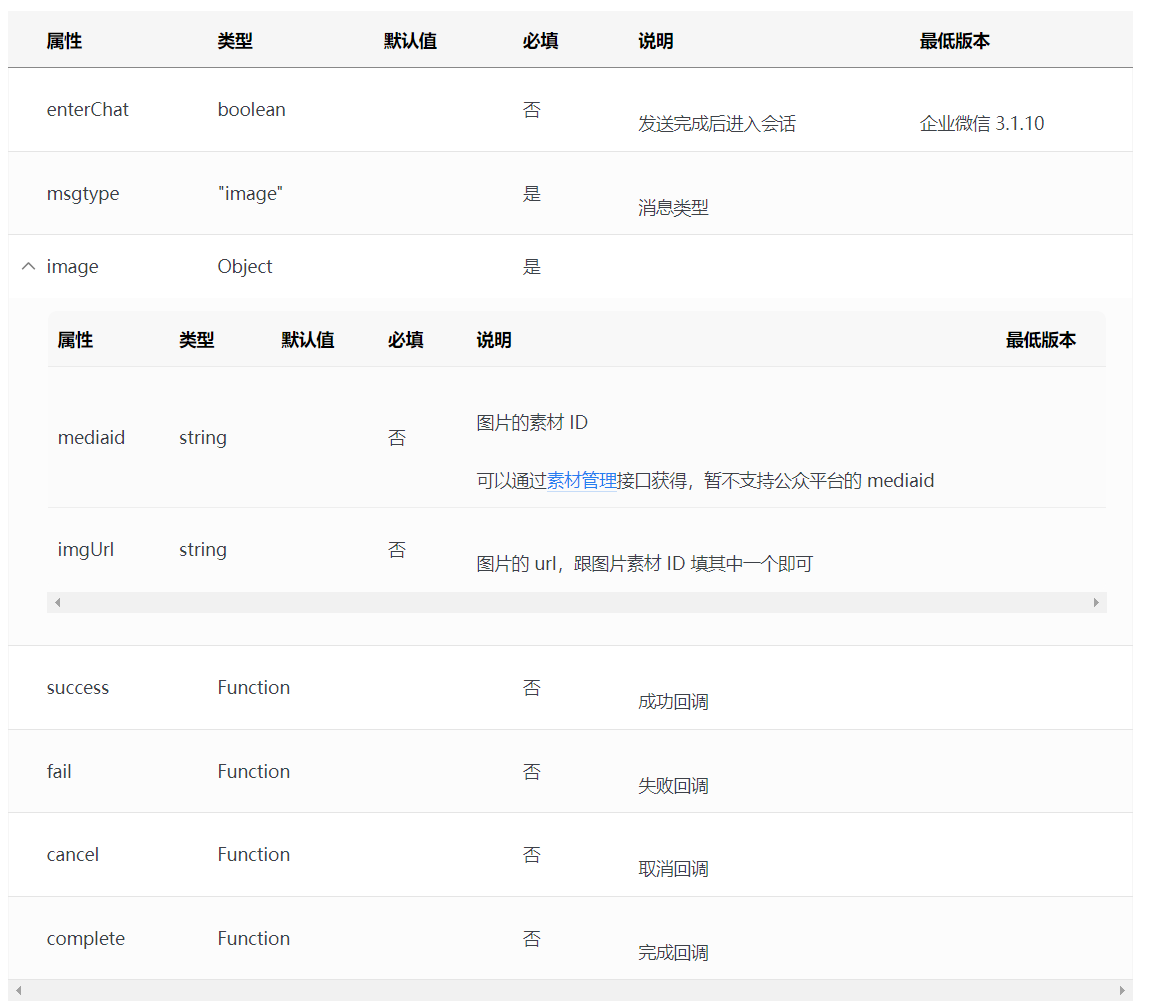The image size is (1166, 1008).
Task: Click the 属性 column header
Action: [x=64, y=41]
